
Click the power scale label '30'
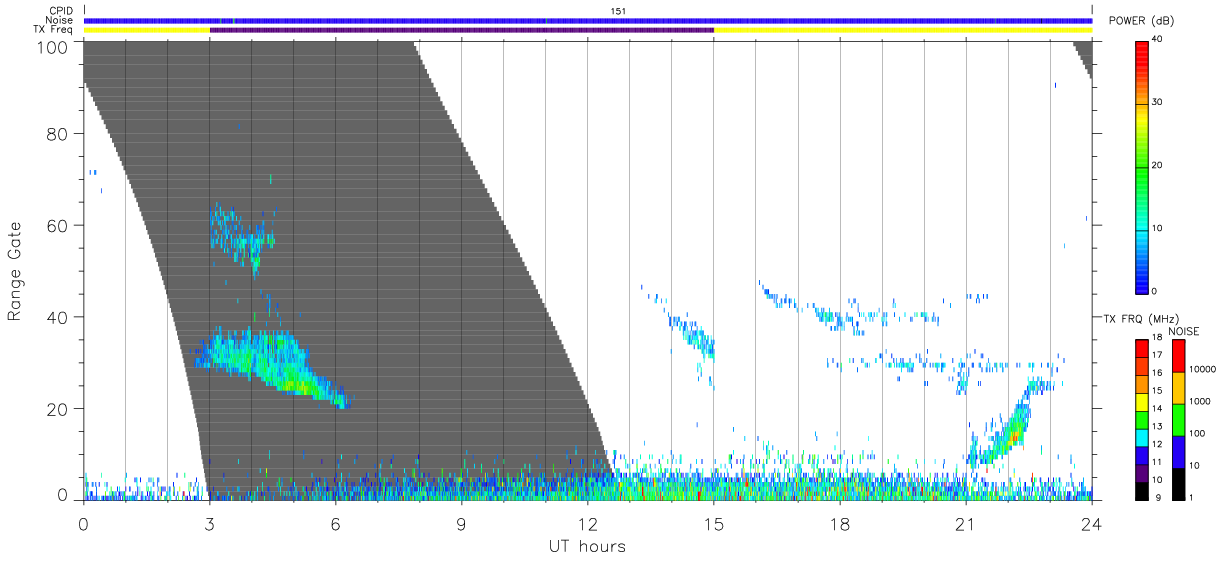(x=1158, y=103)
